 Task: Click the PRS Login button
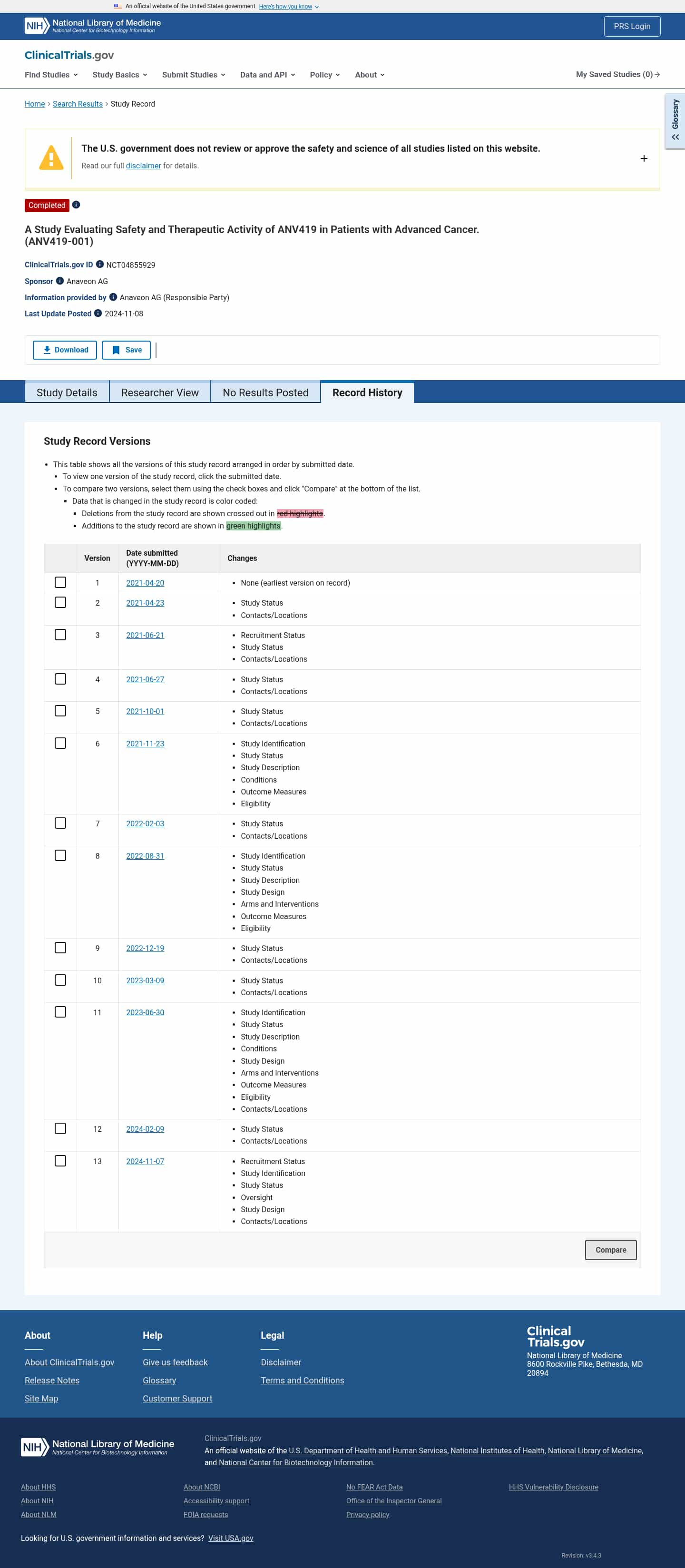click(632, 26)
